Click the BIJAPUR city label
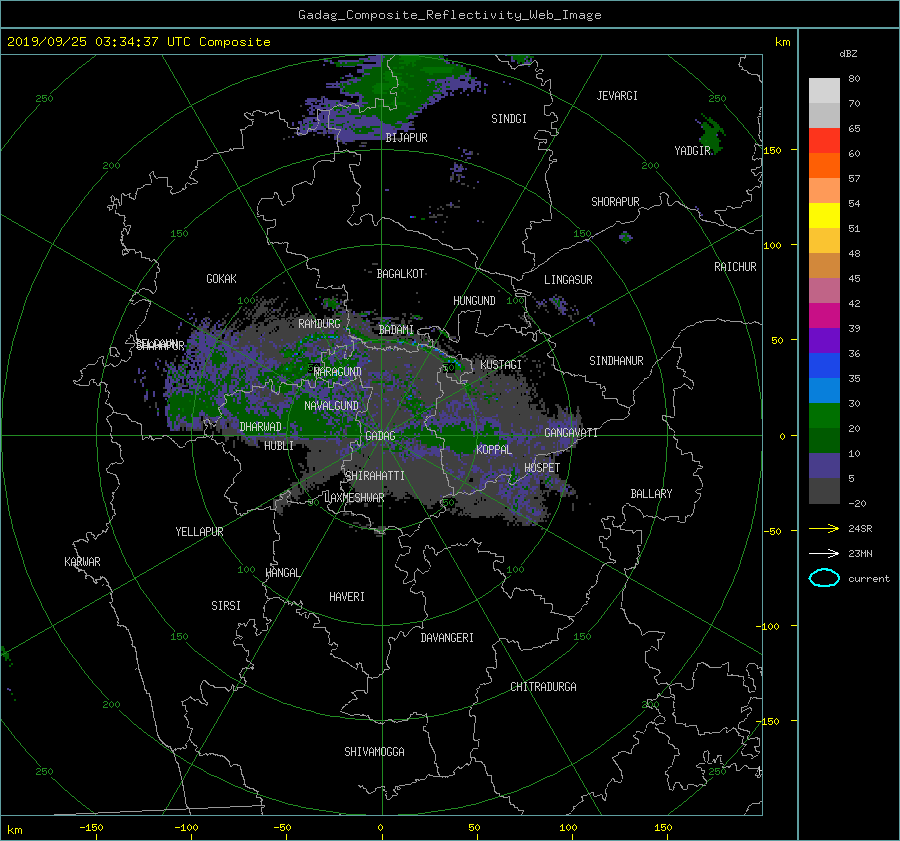This screenshot has width=900, height=841. [406, 138]
